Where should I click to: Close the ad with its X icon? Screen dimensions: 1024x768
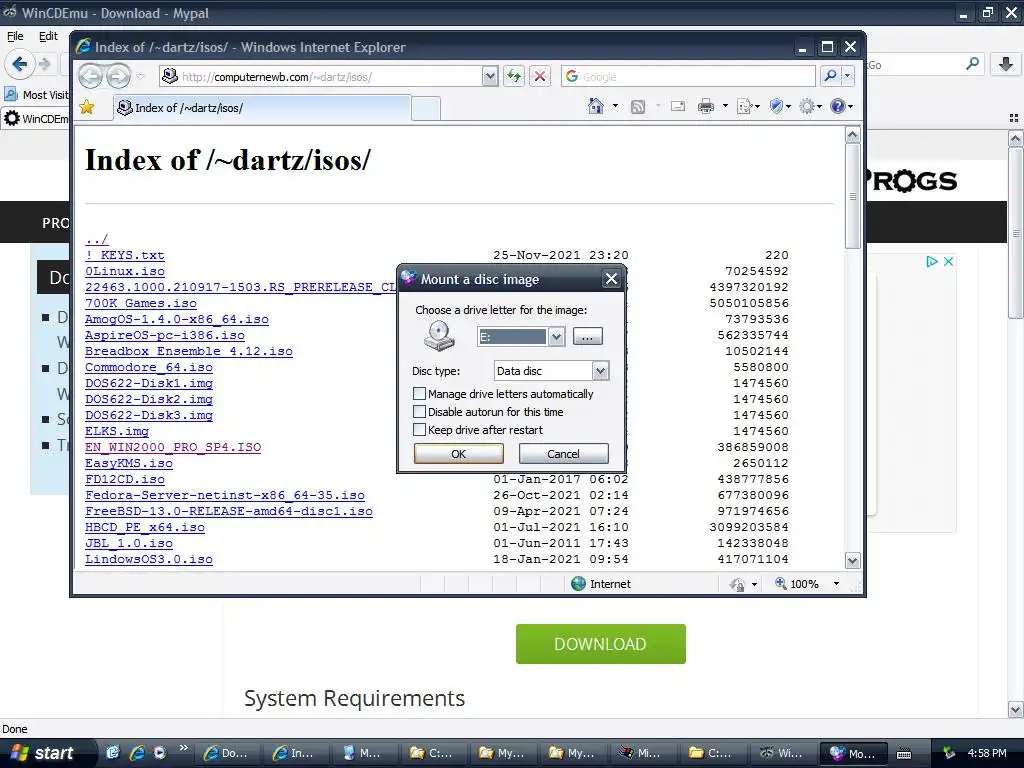tap(948, 261)
